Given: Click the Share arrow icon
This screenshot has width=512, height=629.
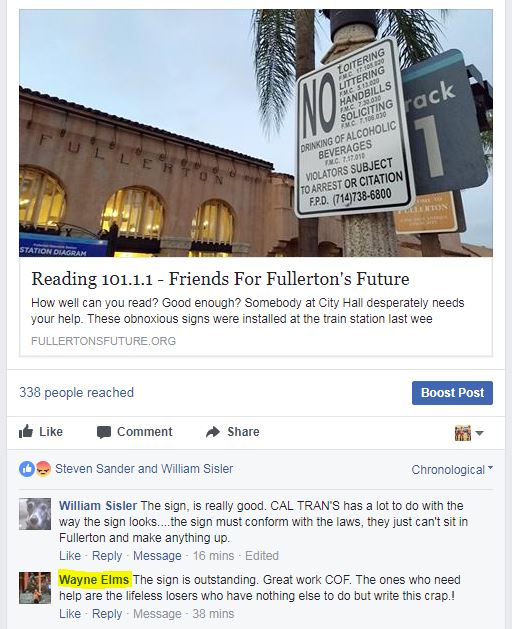Looking at the screenshot, I should point(213,432).
